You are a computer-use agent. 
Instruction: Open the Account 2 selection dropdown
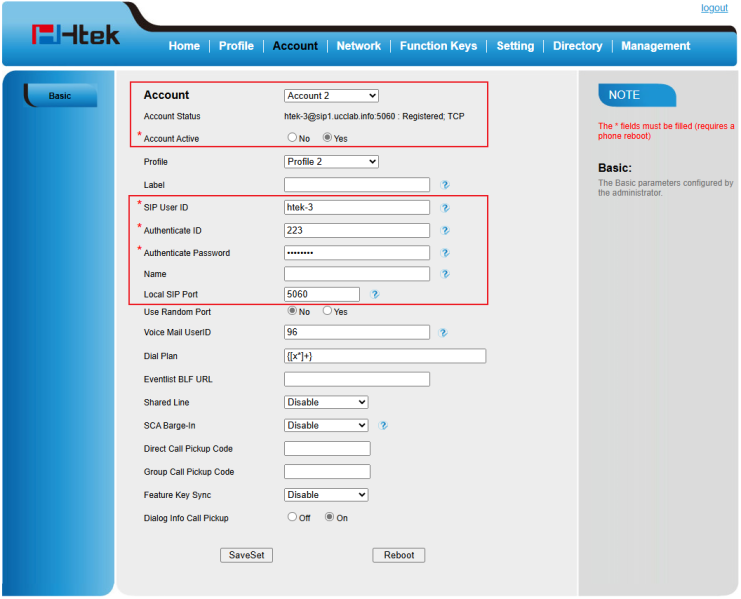coord(331,96)
